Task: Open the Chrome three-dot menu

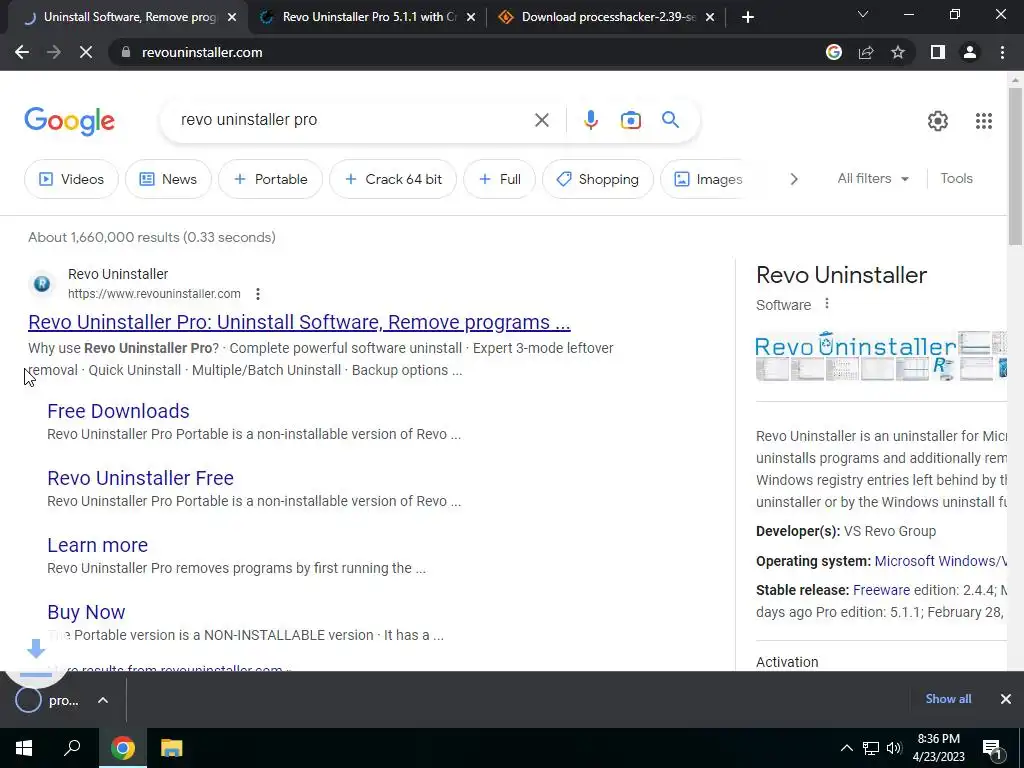Action: (x=1002, y=52)
